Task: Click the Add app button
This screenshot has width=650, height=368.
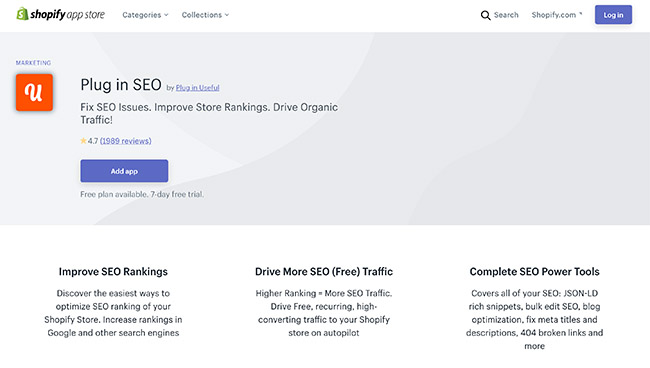Action: [x=124, y=171]
